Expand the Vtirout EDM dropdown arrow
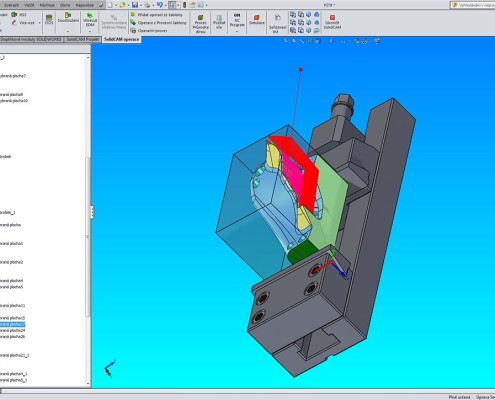Viewport: 495px width, 400px height. tap(90, 31)
